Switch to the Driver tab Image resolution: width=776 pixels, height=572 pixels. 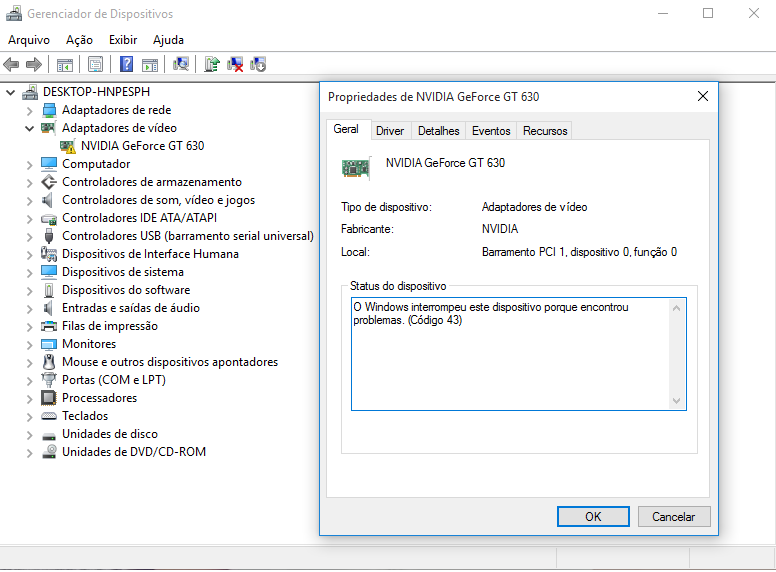coord(390,131)
